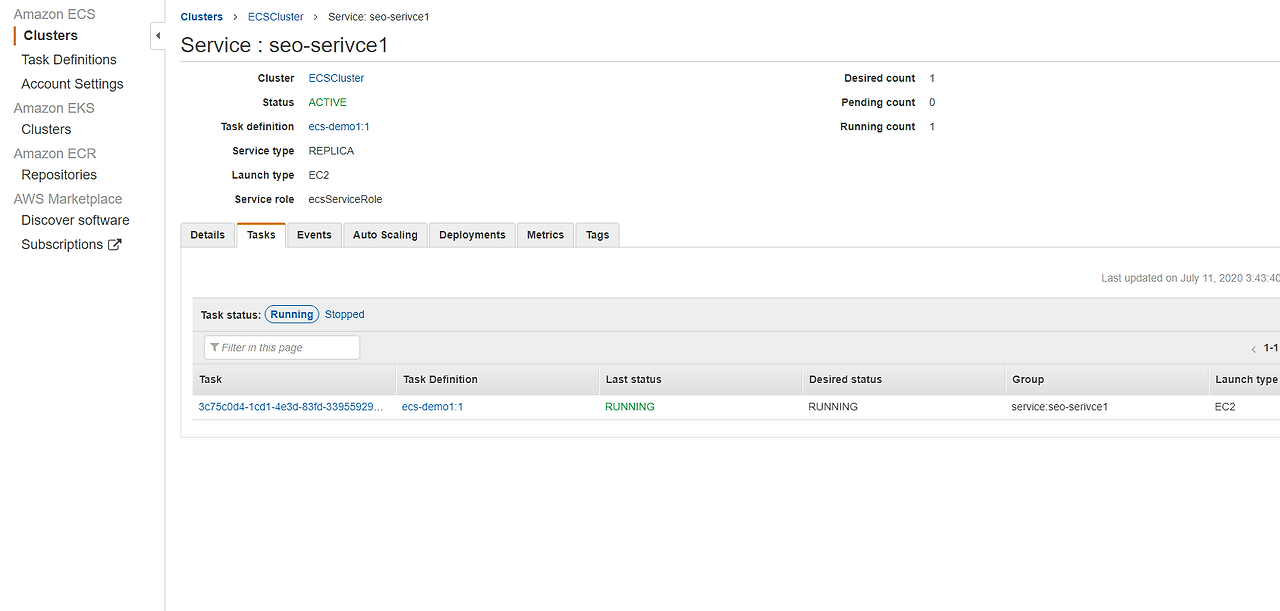Image resolution: width=1280 pixels, height=611 pixels.
Task: Click the funnel filter icon
Action: coord(215,348)
